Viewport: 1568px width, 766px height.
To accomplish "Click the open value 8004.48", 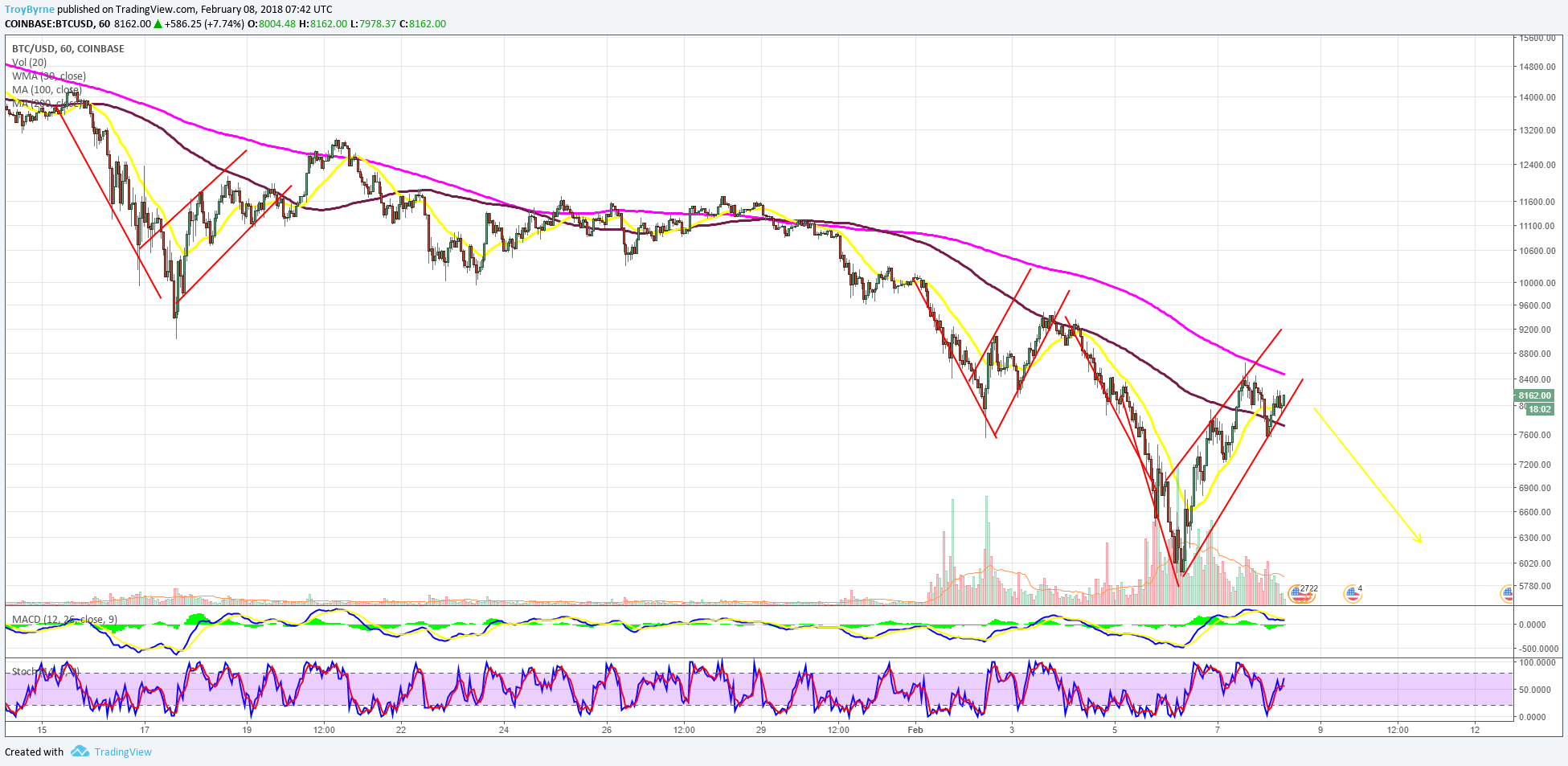I will pyautogui.click(x=277, y=24).
